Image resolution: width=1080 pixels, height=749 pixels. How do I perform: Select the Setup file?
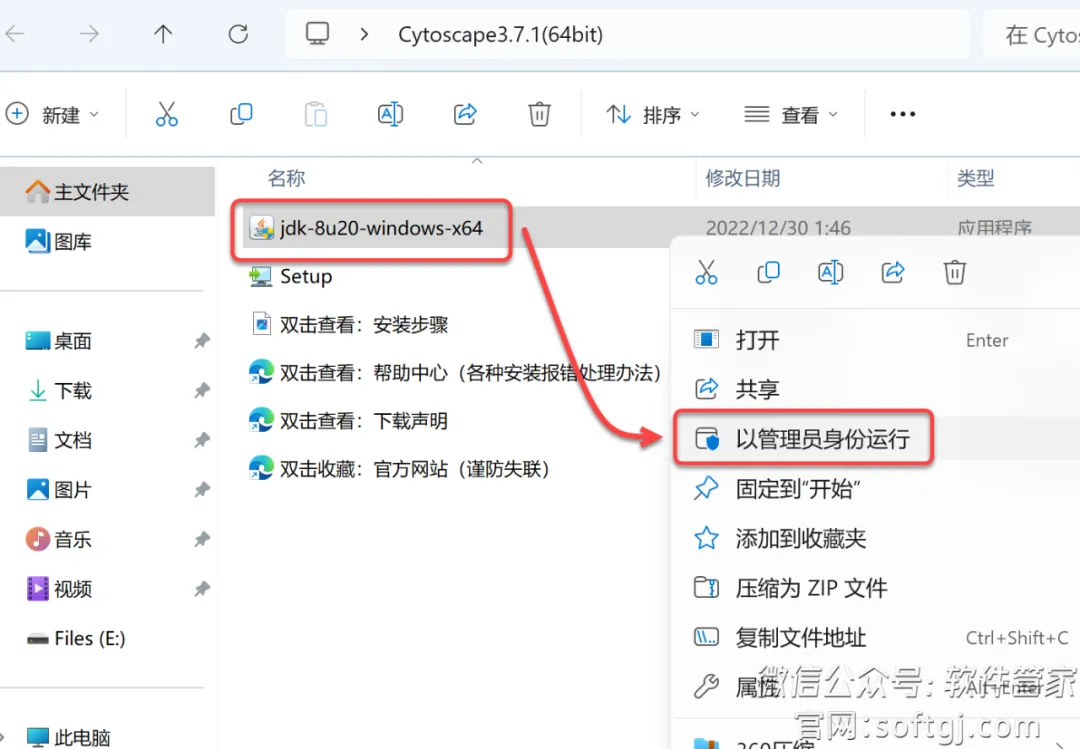pos(306,276)
